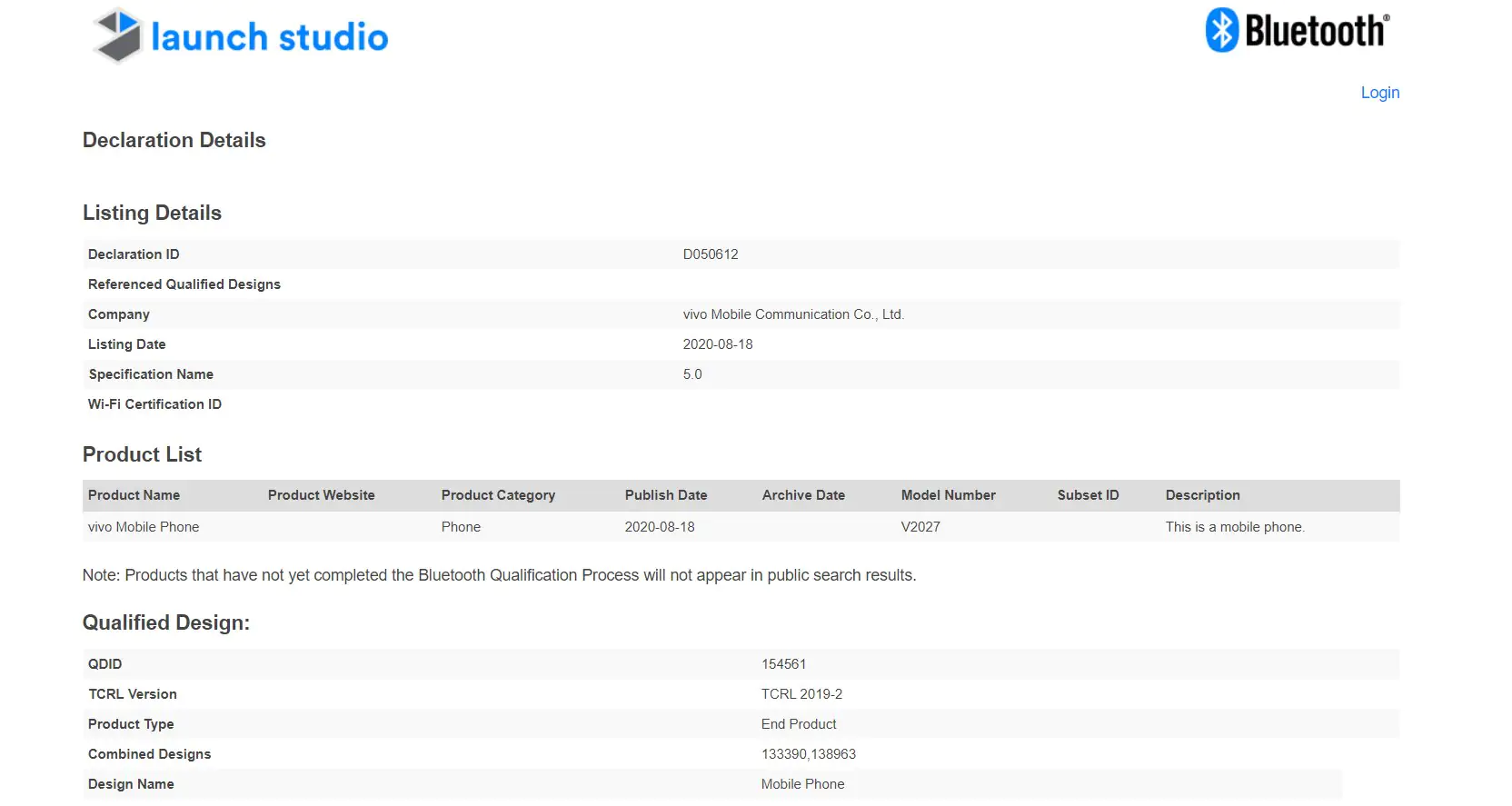Open the Login link

(1380, 93)
